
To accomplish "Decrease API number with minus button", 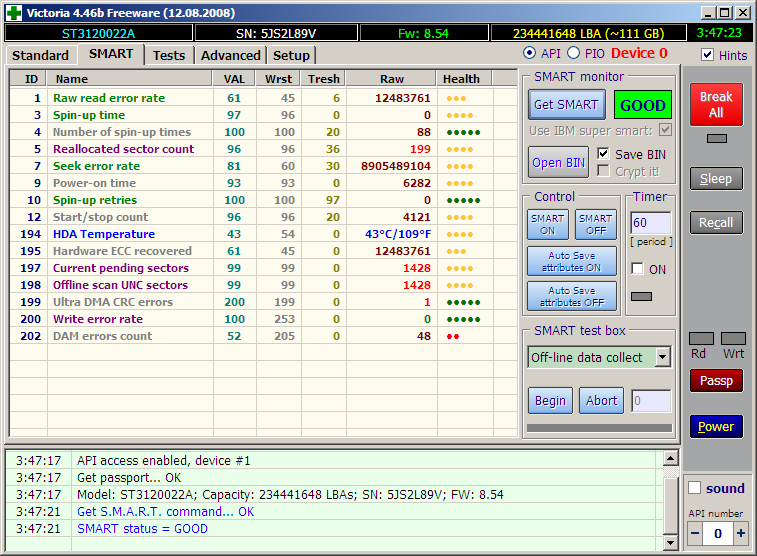I will [x=695, y=533].
